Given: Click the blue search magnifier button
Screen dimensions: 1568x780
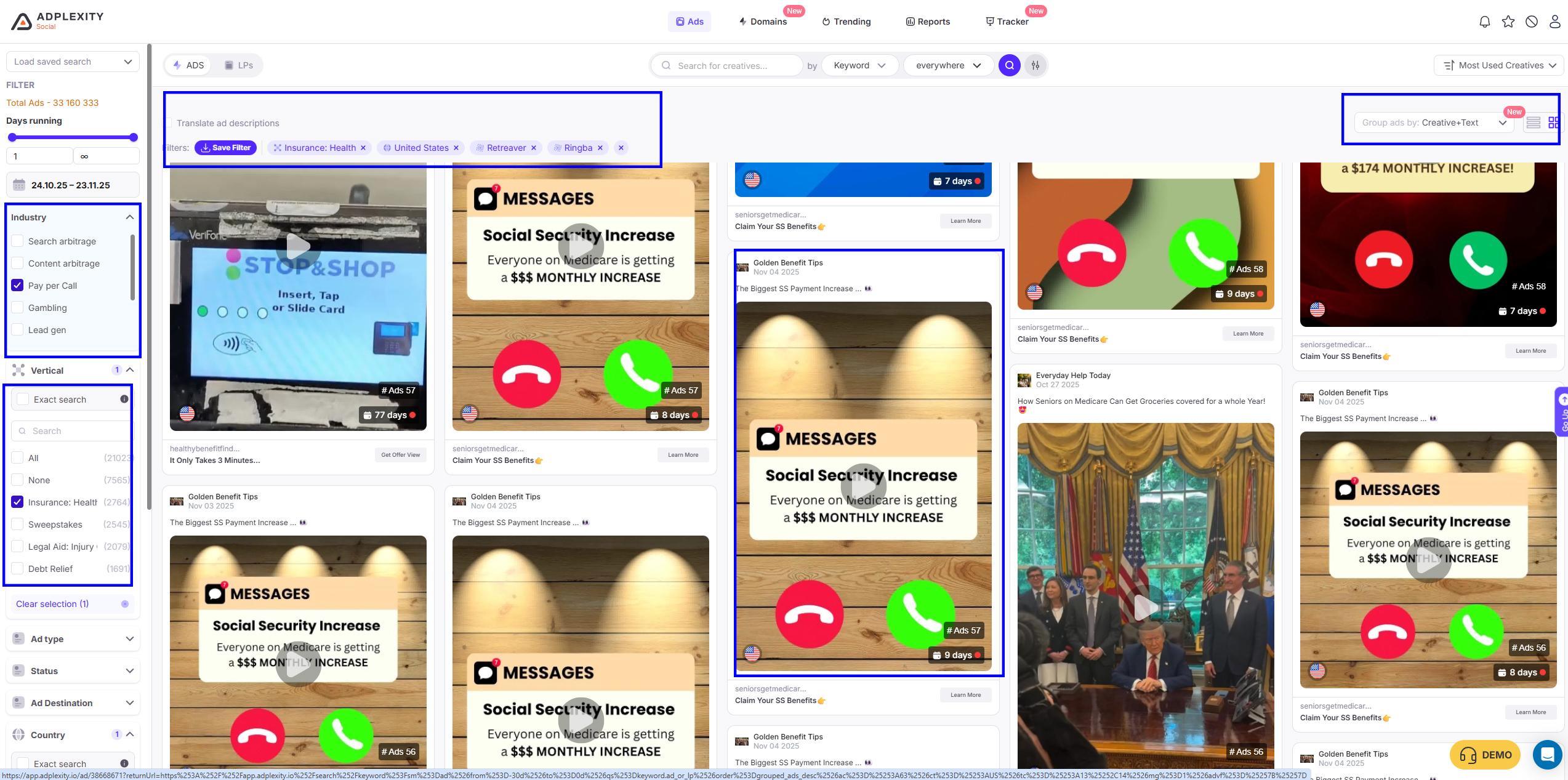Looking at the screenshot, I should click(x=1009, y=65).
